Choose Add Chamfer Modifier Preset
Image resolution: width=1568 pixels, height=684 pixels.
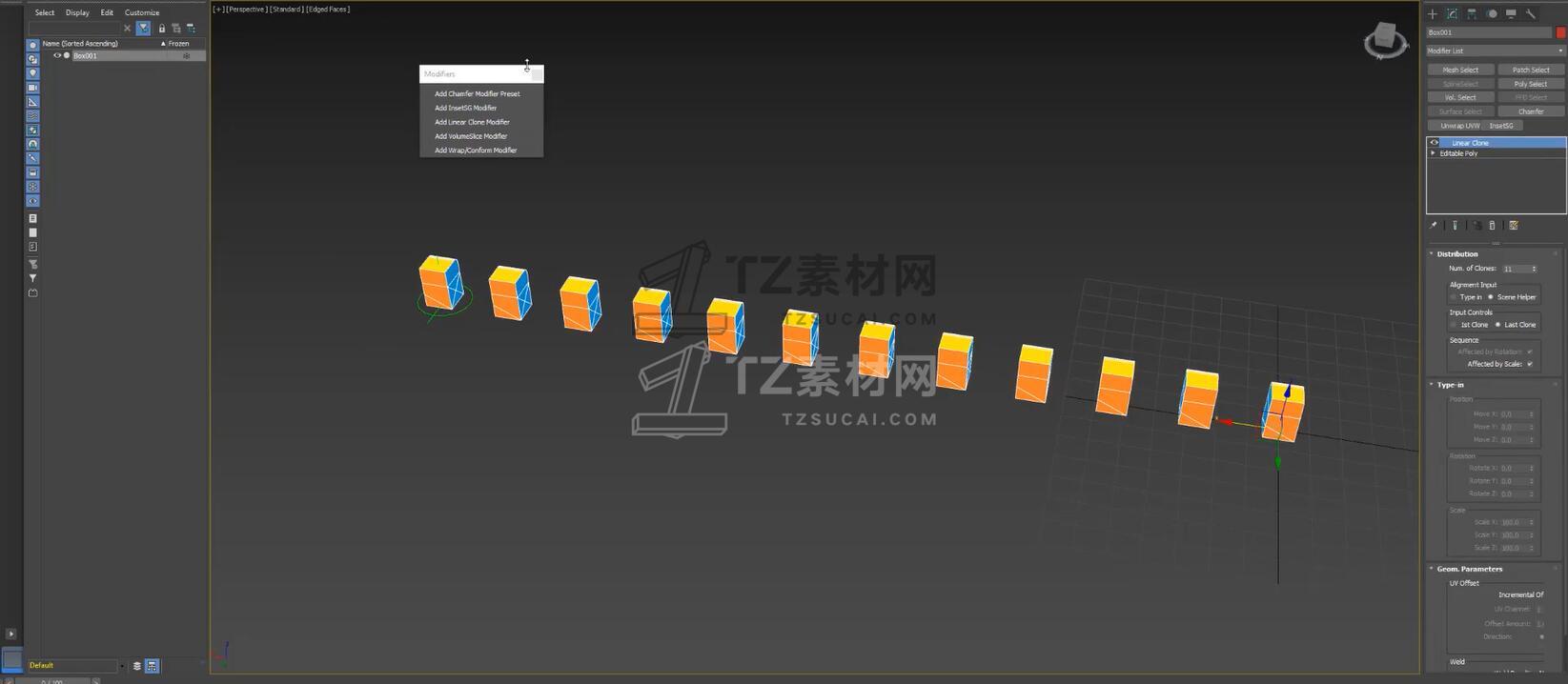pyautogui.click(x=477, y=93)
